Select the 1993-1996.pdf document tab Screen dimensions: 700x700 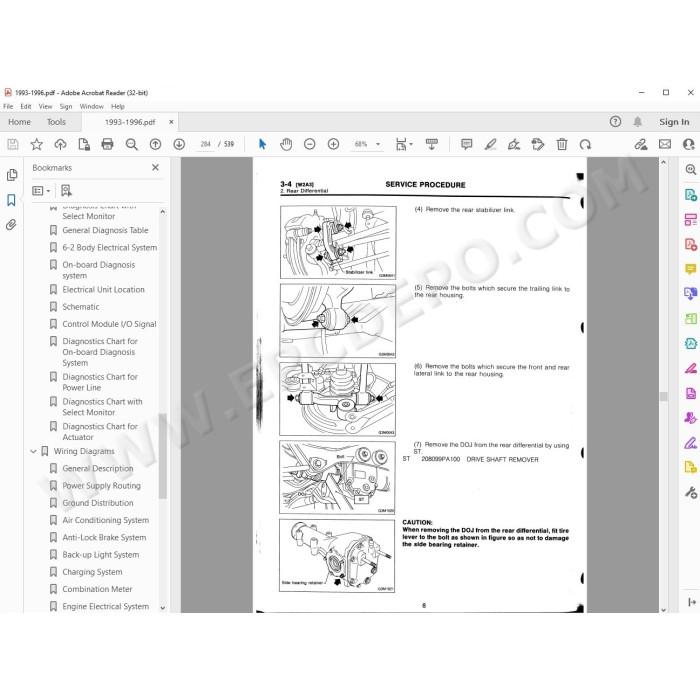pos(130,122)
